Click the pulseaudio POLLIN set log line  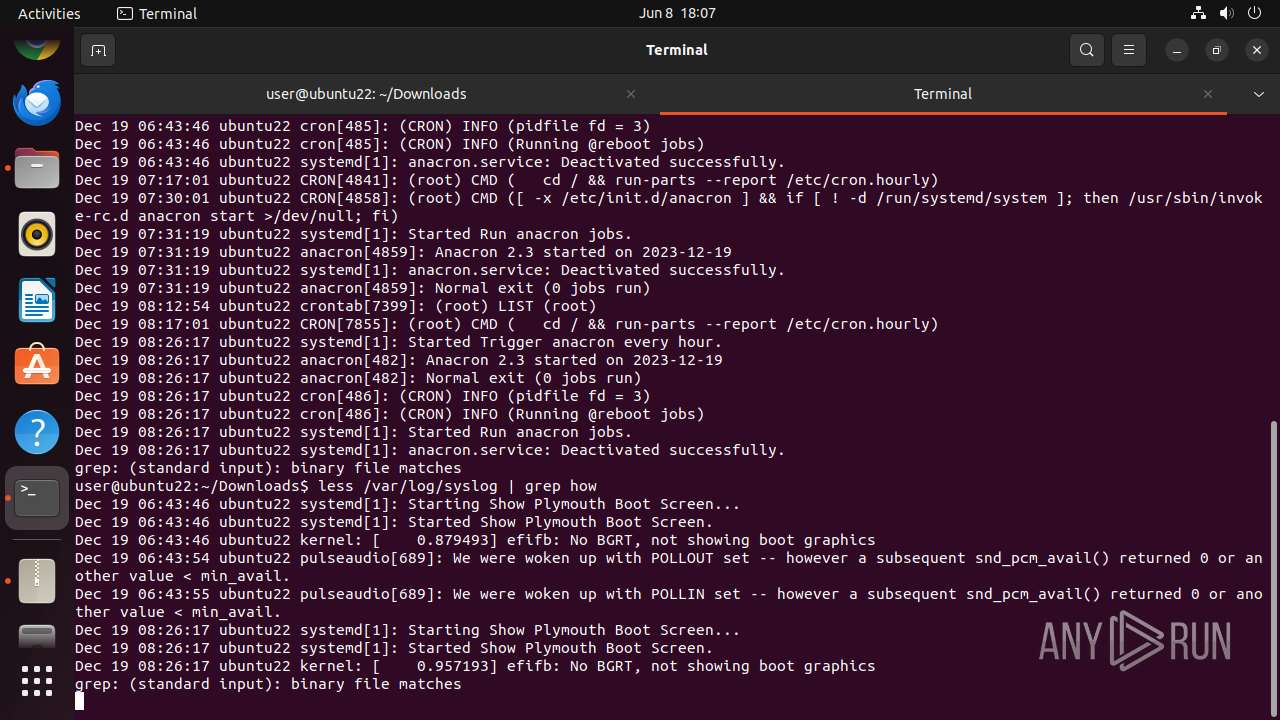point(669,603)
